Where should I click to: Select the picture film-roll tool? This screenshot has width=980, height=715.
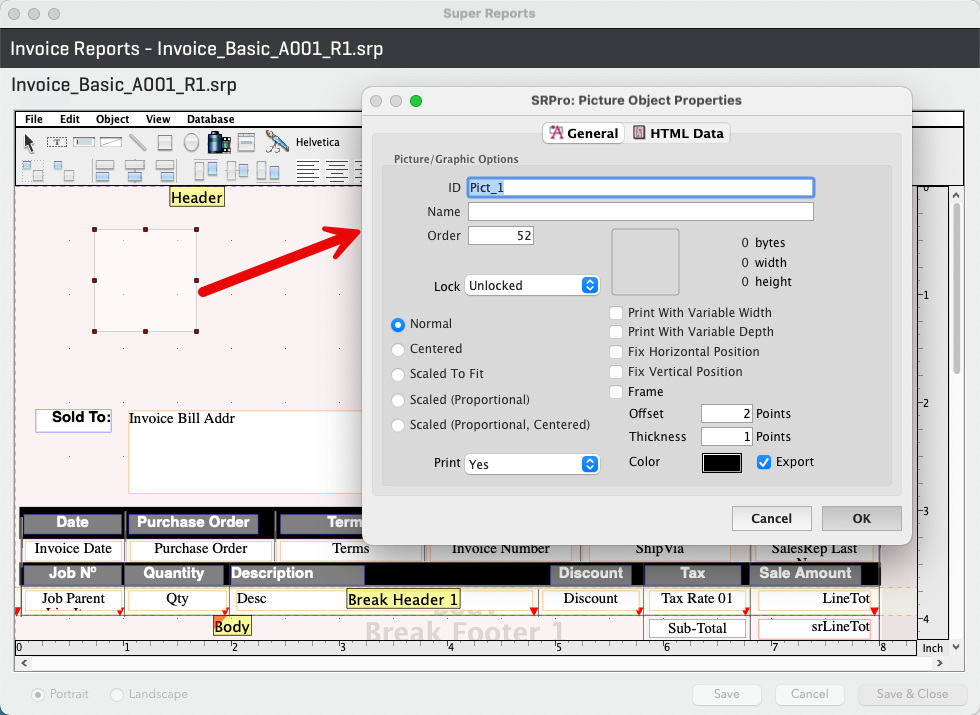219,142
